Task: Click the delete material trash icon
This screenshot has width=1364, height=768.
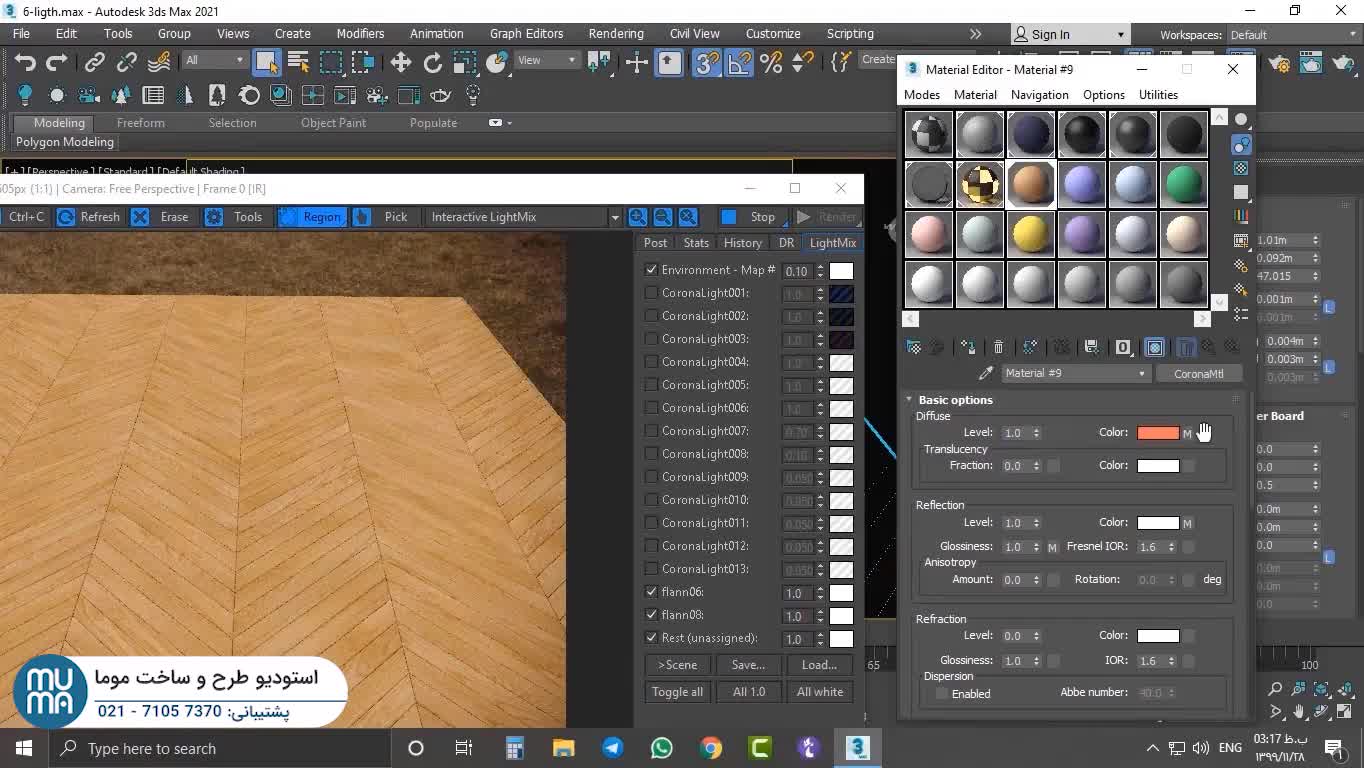Action: coord(998,347)
